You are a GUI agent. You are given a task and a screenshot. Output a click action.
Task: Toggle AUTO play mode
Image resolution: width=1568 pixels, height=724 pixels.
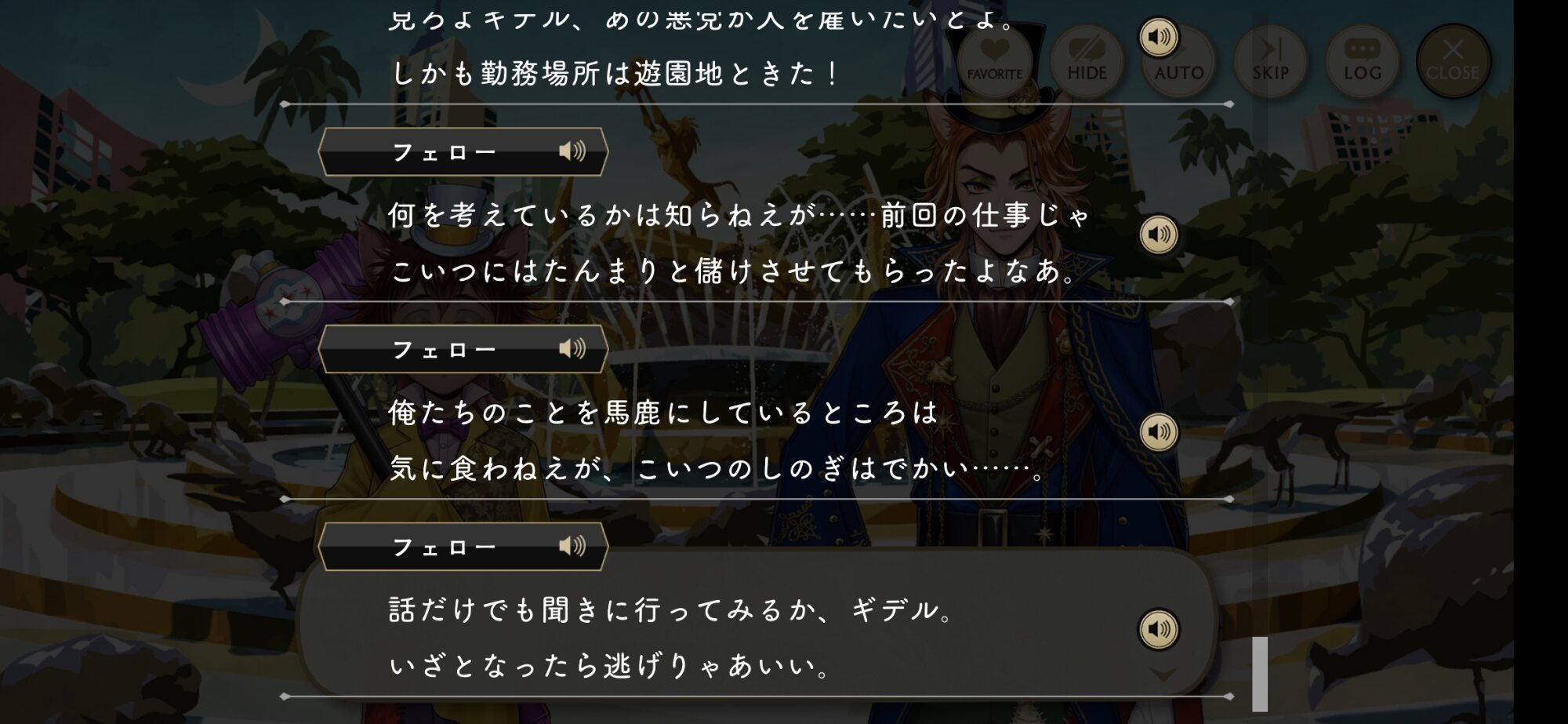[x=1178, y=61]
